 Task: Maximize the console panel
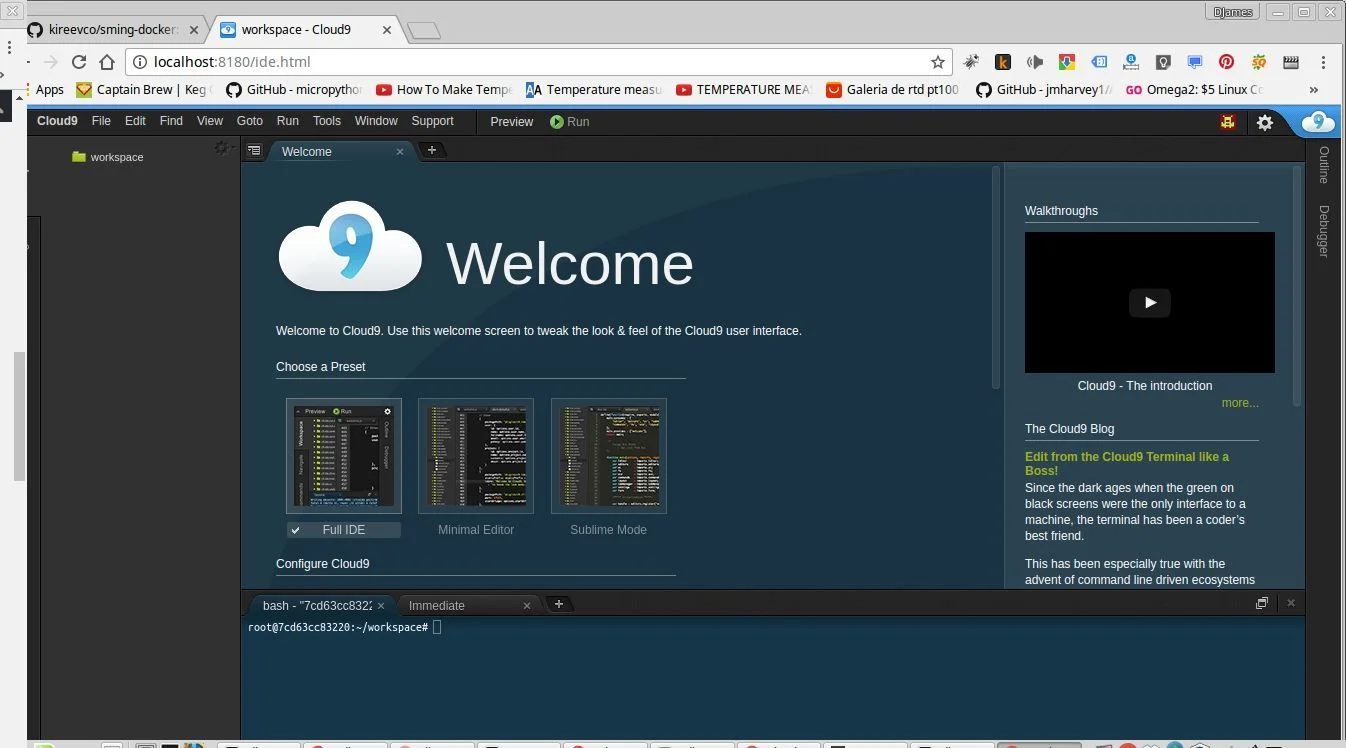[x=1262, y=603]
